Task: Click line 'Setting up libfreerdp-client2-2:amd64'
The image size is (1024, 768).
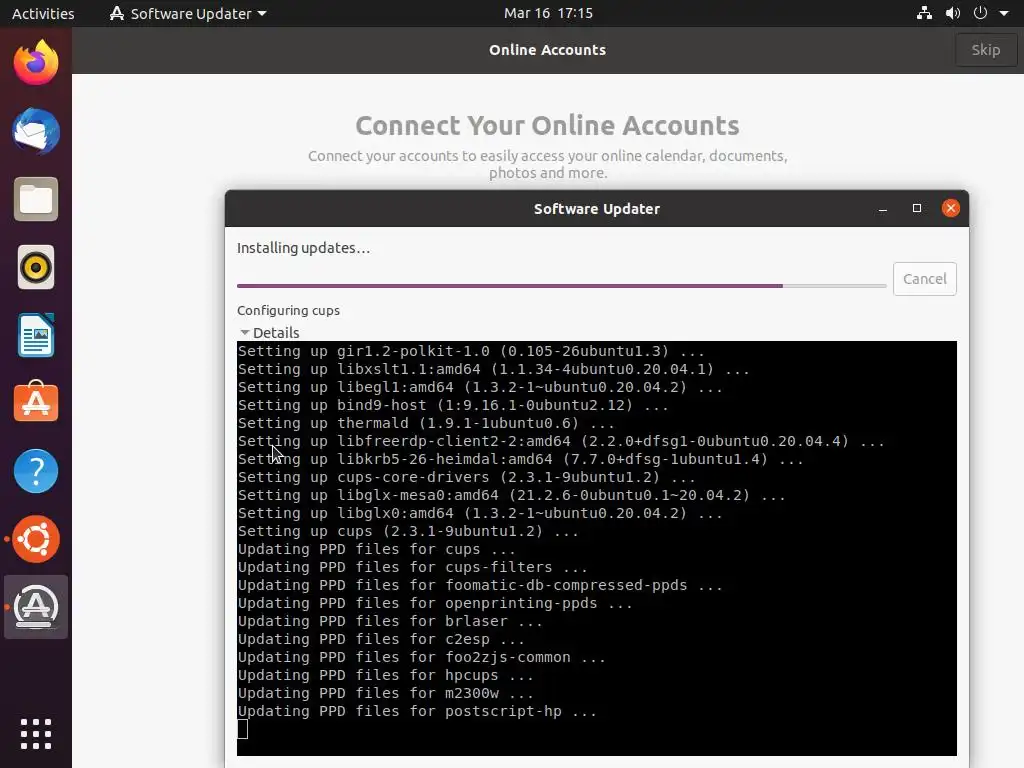Action: 561,441
